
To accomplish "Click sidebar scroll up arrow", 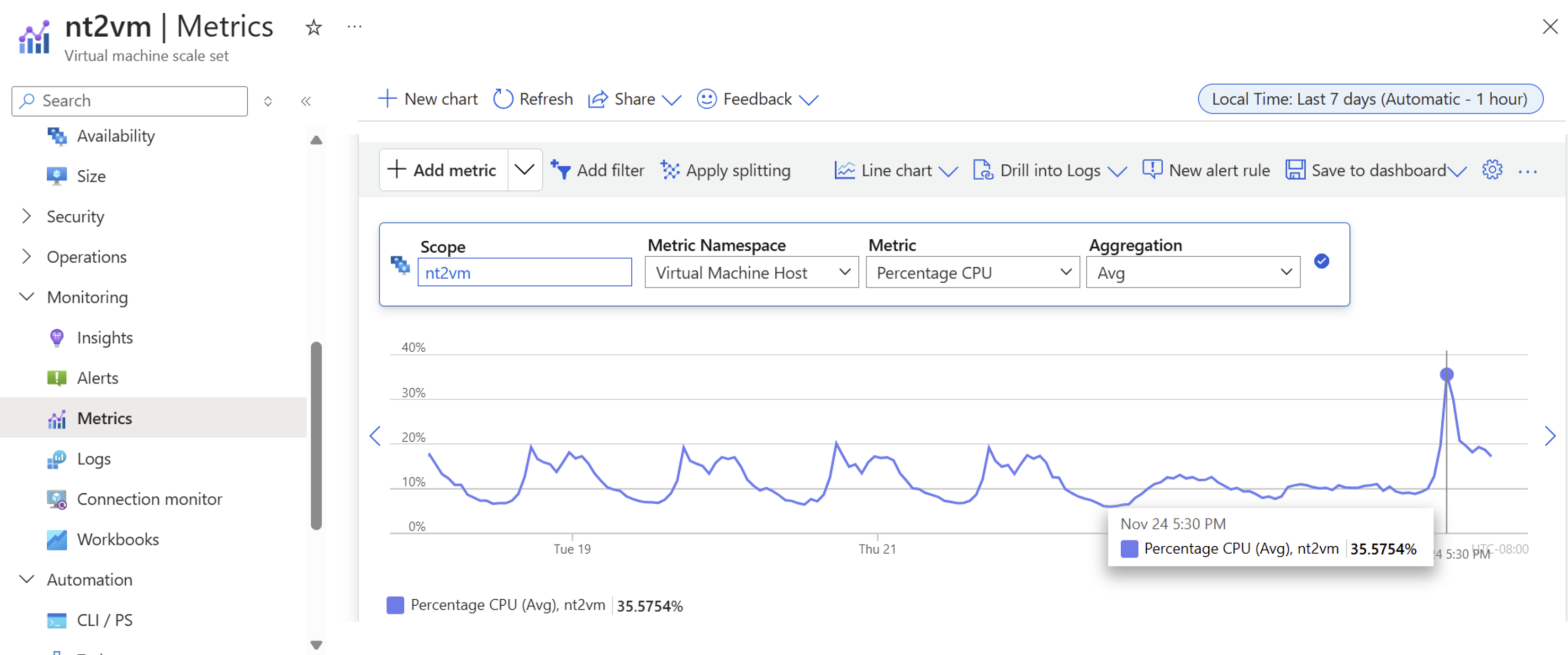I will 316,141.
